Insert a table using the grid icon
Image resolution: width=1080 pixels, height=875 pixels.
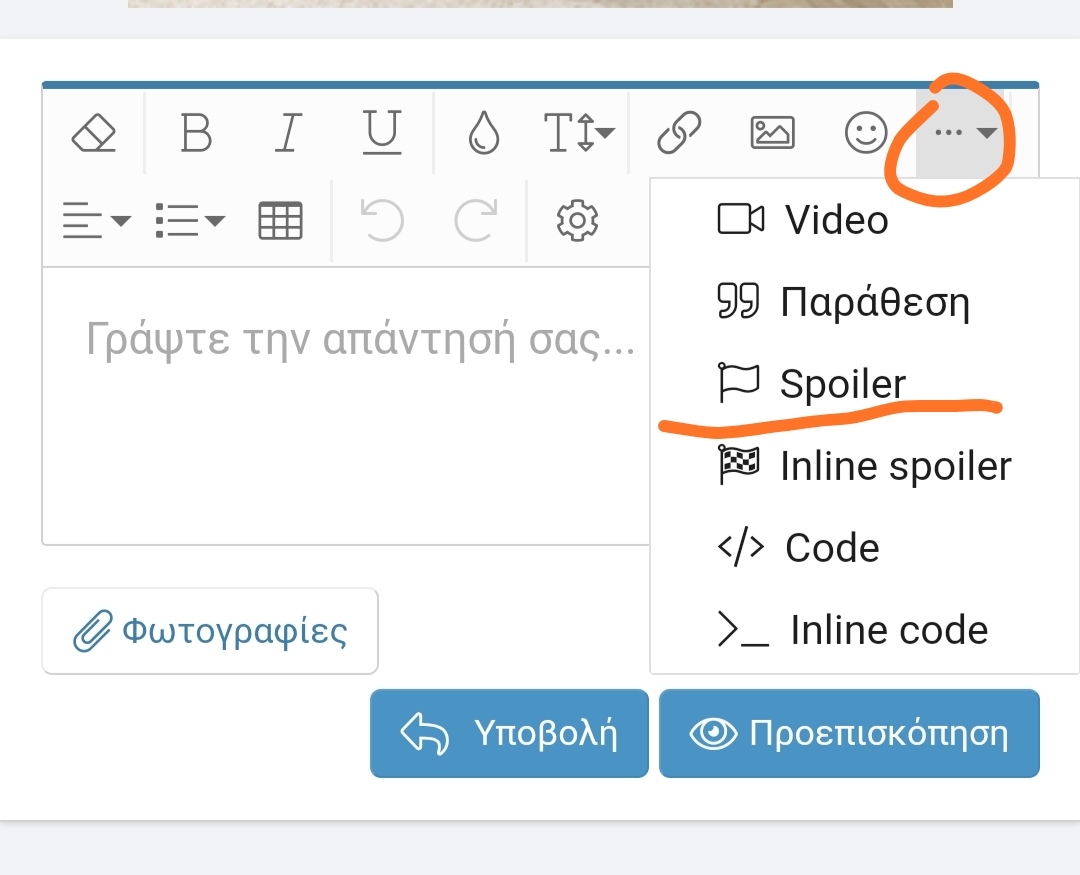280,220
